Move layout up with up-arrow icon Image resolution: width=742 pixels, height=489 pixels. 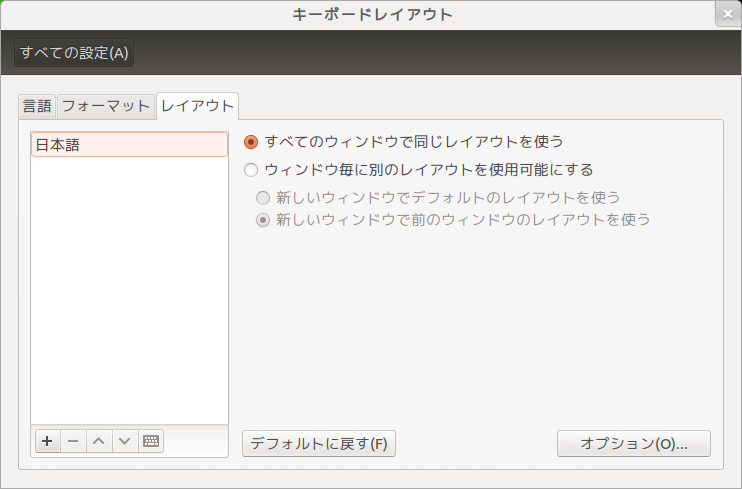click(x=99, y=441)
